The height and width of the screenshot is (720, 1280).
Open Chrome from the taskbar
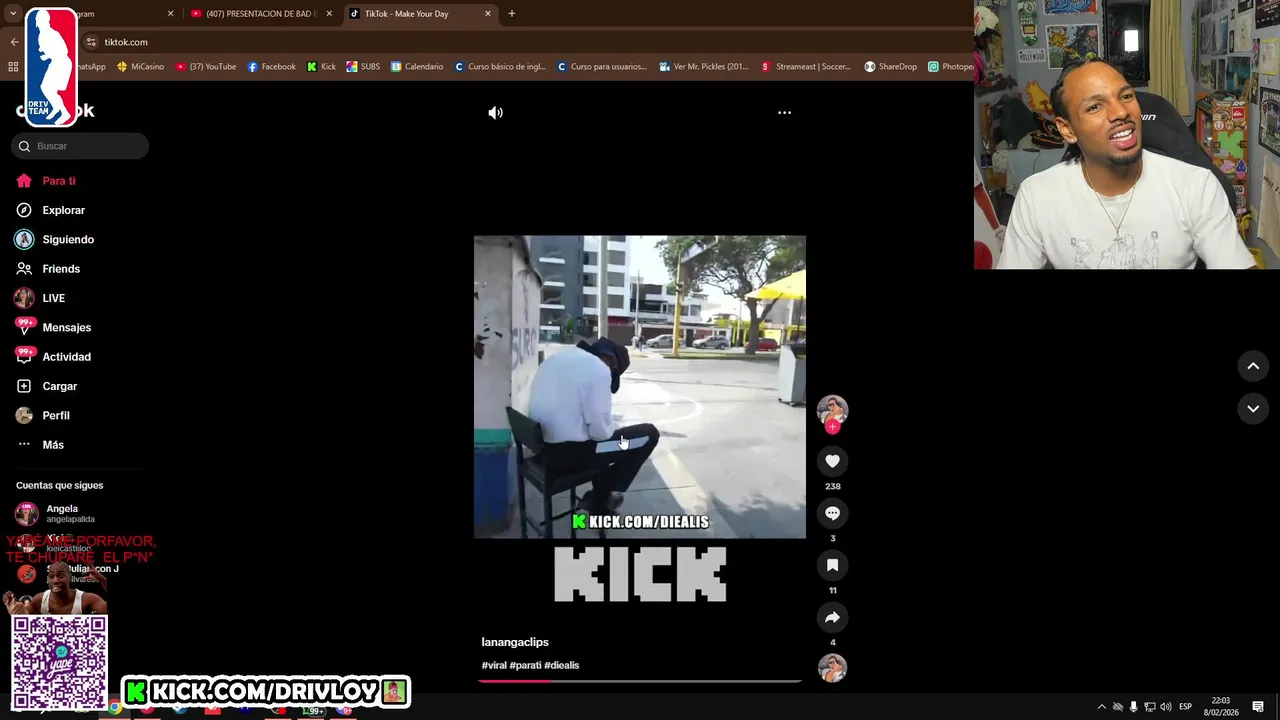(x=115, y=709)
